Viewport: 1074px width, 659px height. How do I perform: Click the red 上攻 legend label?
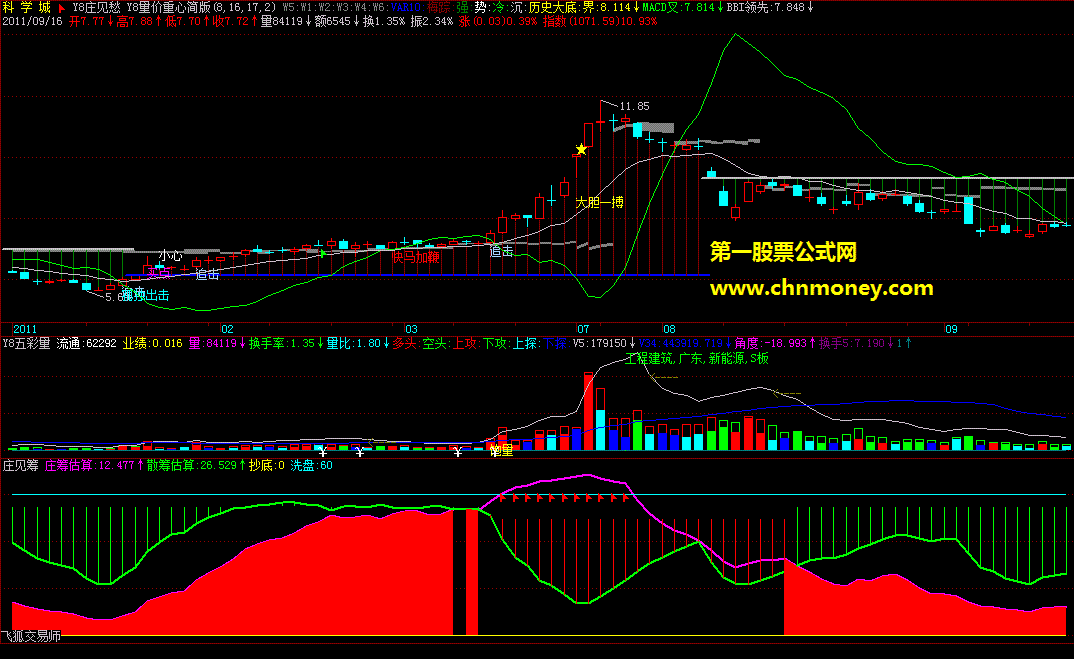[464, 343]
